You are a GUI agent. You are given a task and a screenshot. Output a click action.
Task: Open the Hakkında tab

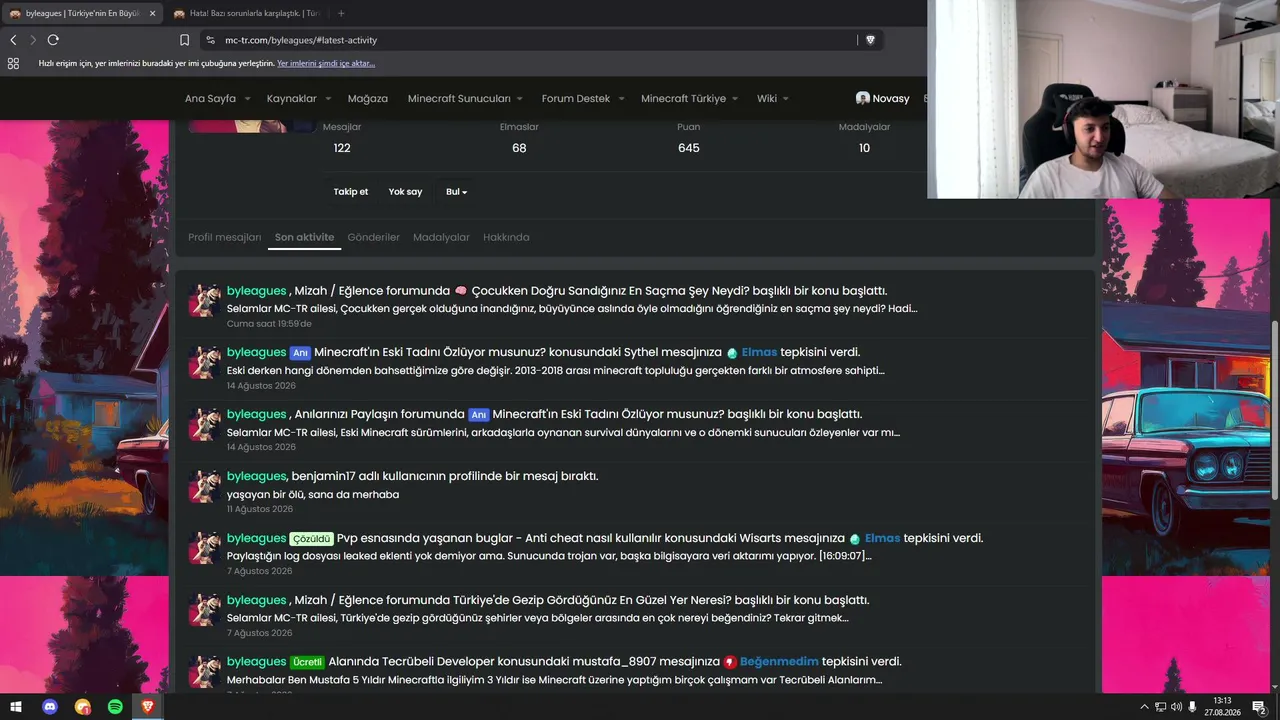point(506,237)
